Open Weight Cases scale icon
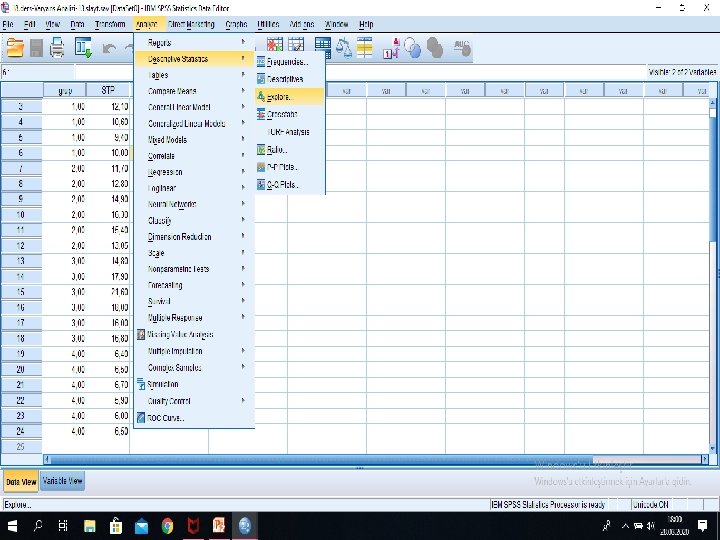Viewport: 720px width, 540px height. 344,47
